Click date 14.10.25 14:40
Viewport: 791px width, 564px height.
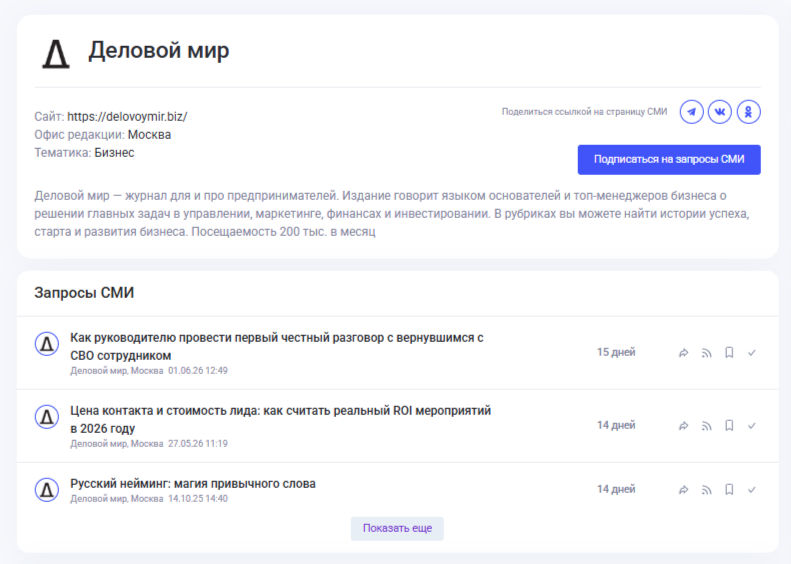point(198,498)
